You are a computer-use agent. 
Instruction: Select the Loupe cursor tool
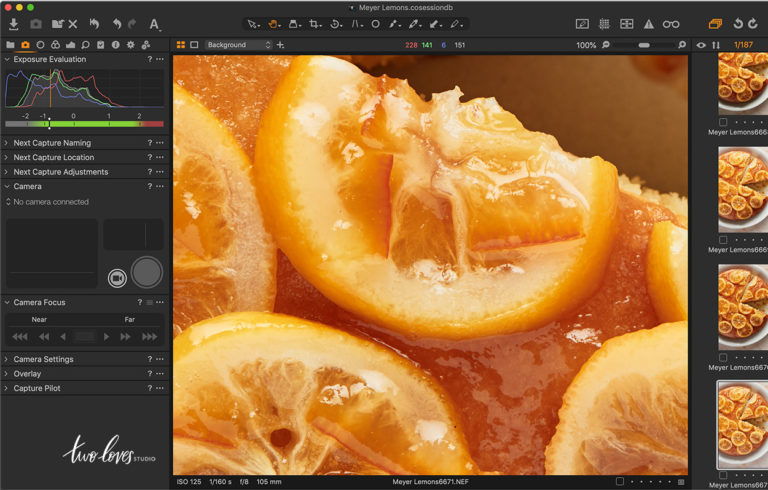[294, 24]
